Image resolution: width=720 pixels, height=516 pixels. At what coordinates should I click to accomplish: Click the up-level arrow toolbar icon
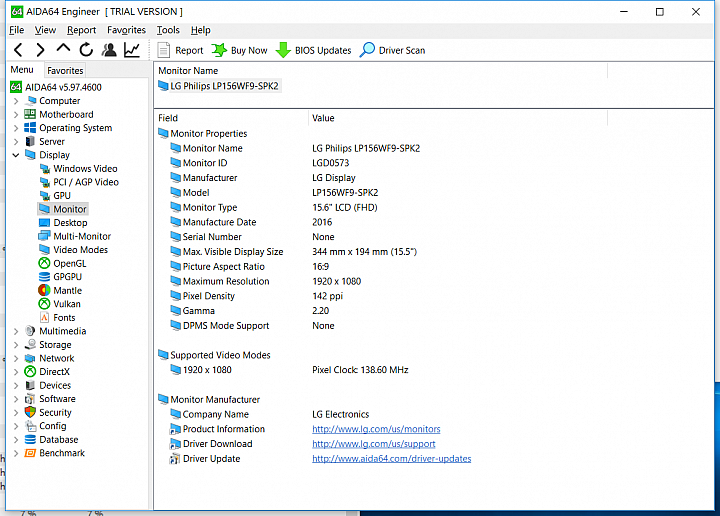(63, 49)
